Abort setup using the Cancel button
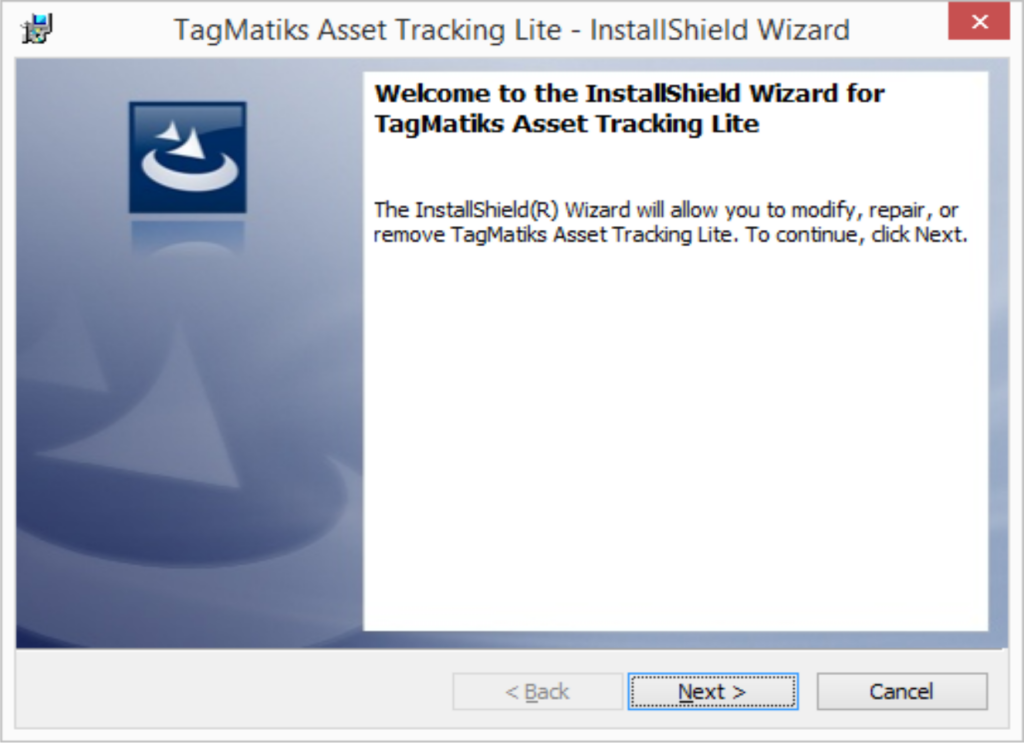Image resolution: width=1024 pixels, height=743 pixels. pyautogui.click(x=902, y=691)
